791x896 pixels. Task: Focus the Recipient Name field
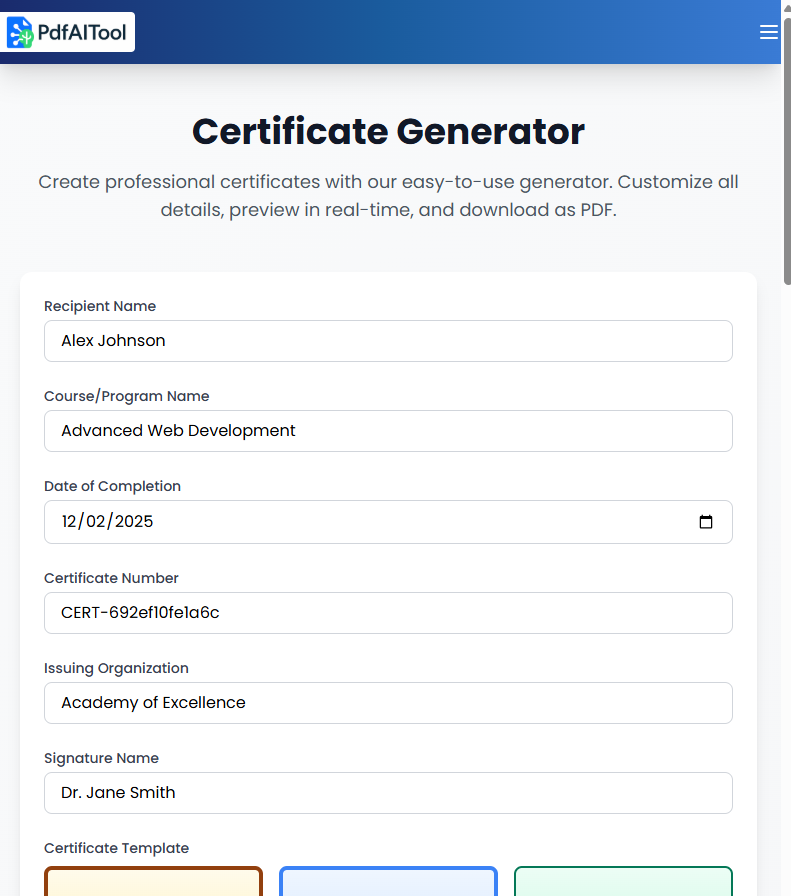(388, 341)
